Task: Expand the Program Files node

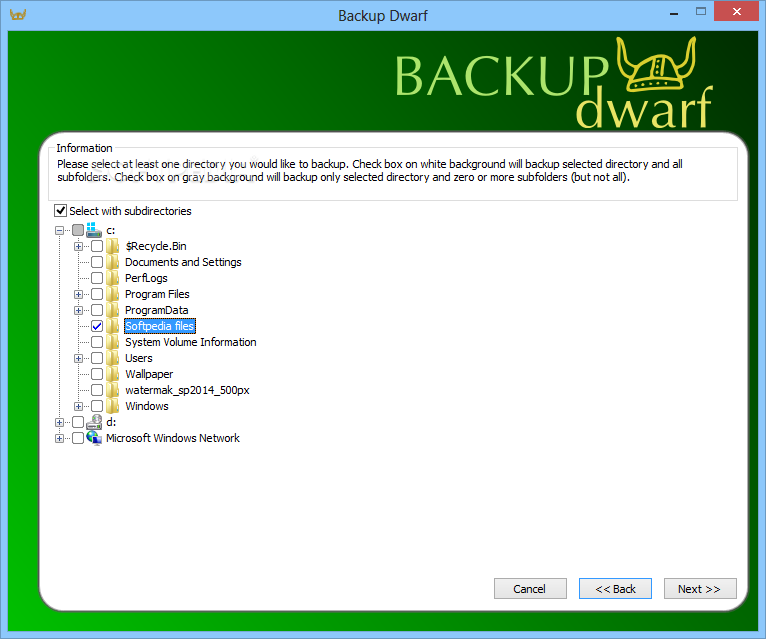Action: pos(78,294)
